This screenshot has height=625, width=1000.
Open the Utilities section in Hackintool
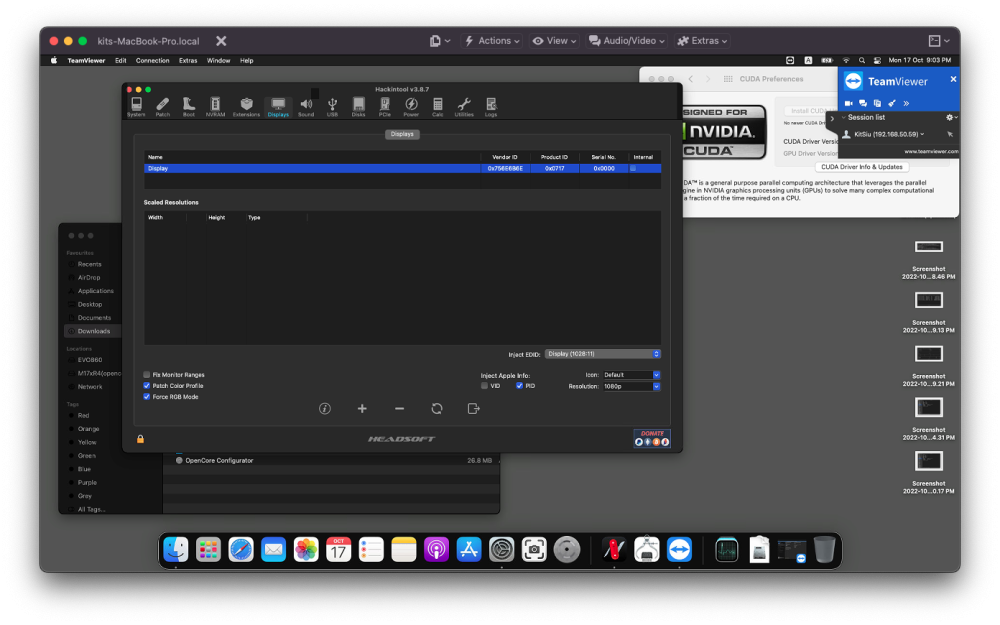pyautogui.click(x=464, y=107)
